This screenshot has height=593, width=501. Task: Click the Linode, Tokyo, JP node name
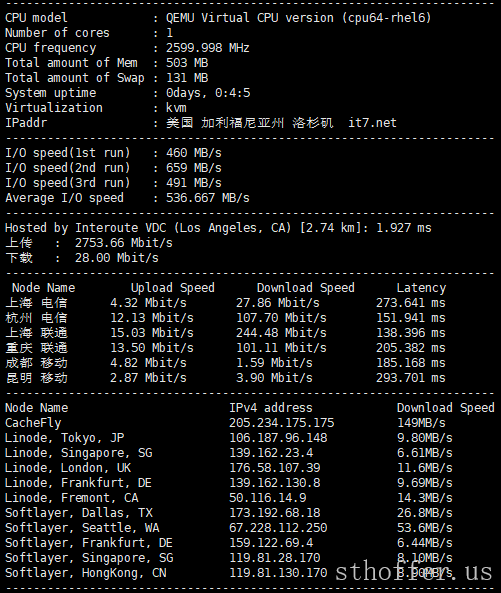[64, 438]
